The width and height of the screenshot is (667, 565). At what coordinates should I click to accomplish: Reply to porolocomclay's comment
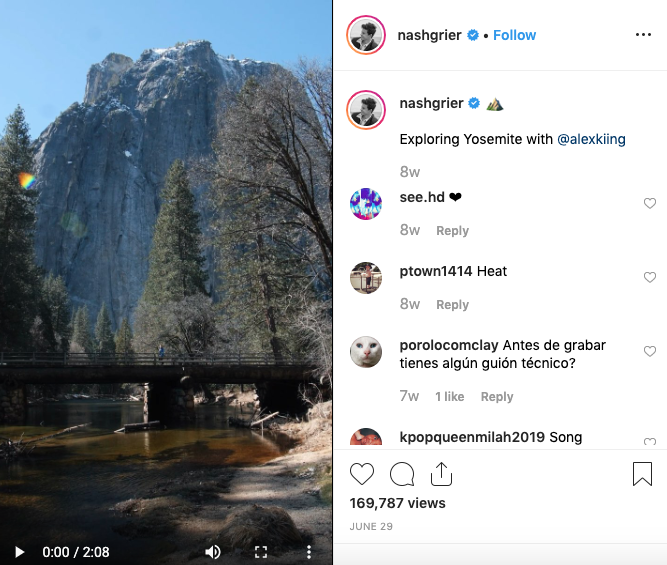click(497, 397)
